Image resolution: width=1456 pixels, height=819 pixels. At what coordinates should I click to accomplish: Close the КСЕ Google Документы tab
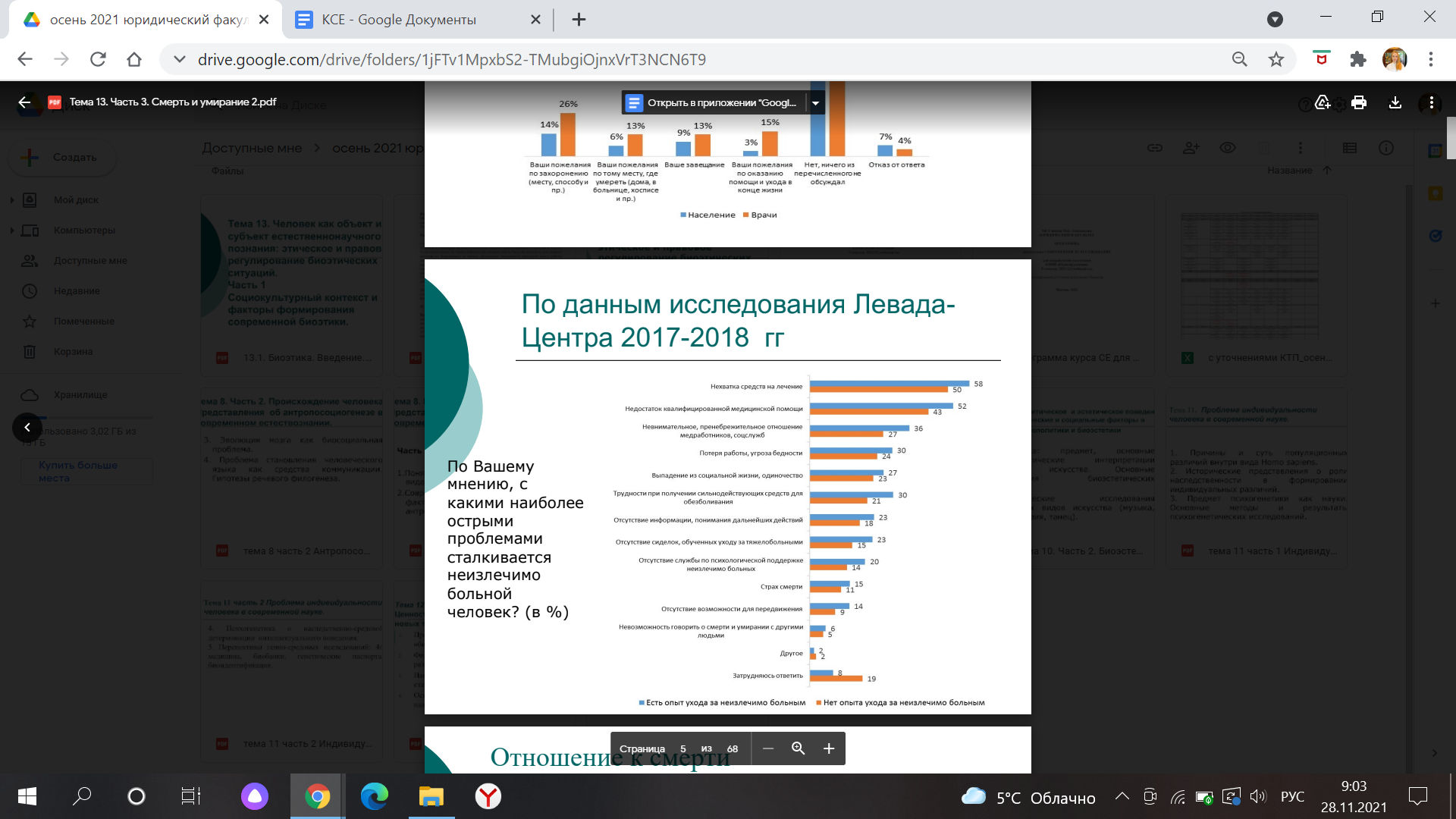click(x=535, y=20)
